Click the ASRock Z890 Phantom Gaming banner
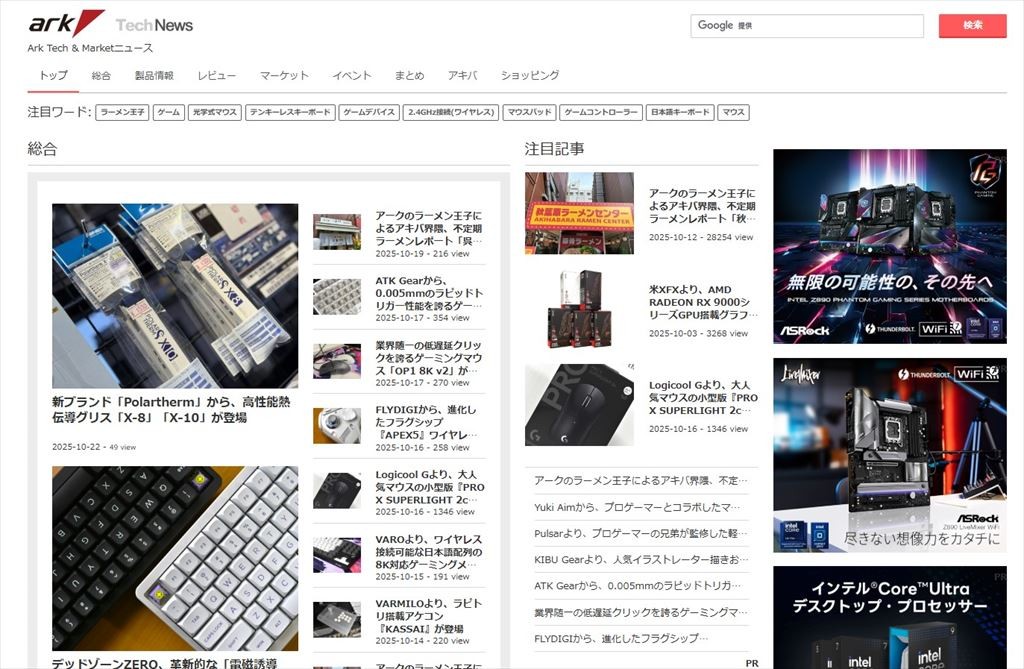The height and width of the screenshot is (669, 1024). (889, 246)
